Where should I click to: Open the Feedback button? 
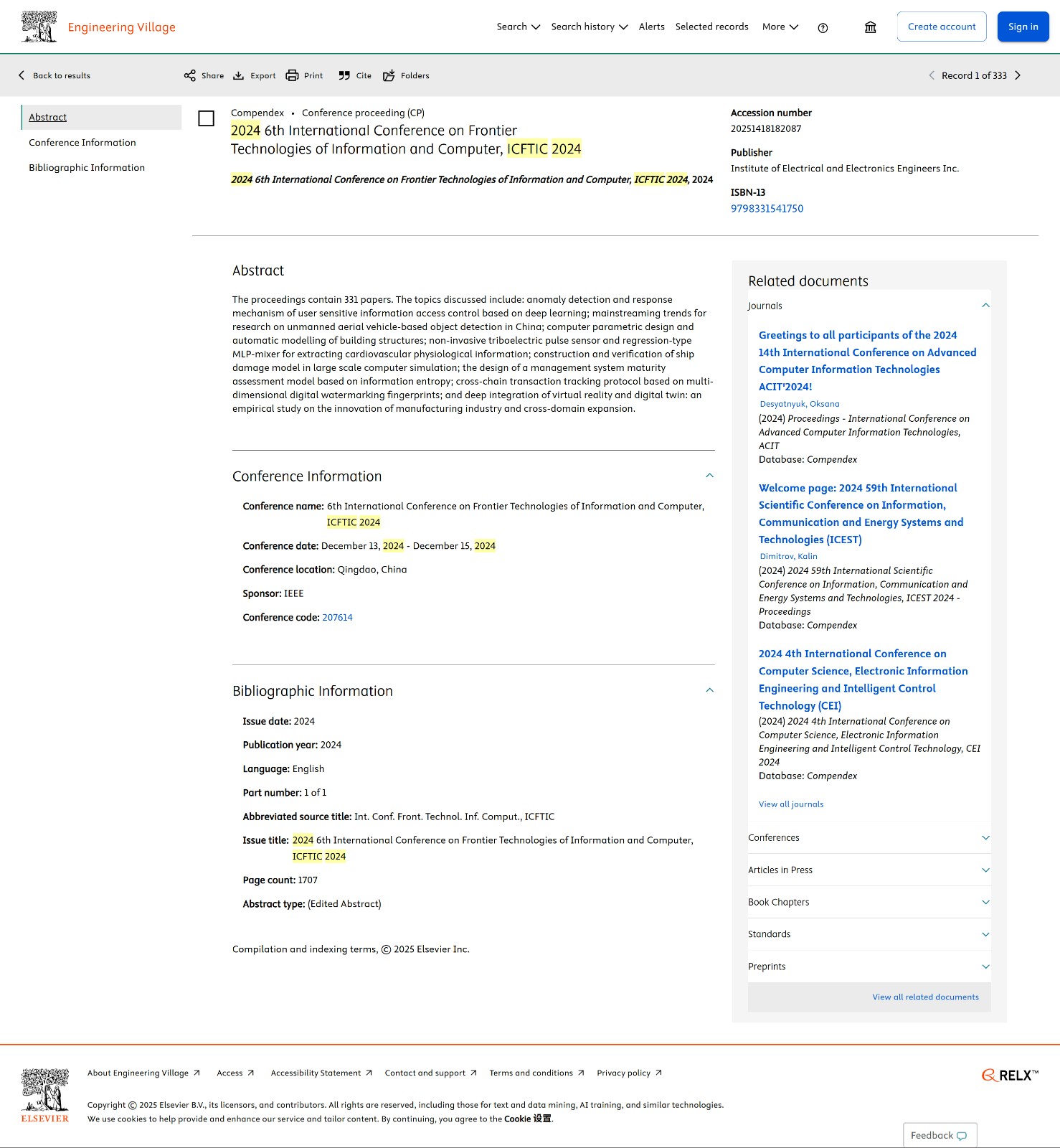pos(940,1135)
